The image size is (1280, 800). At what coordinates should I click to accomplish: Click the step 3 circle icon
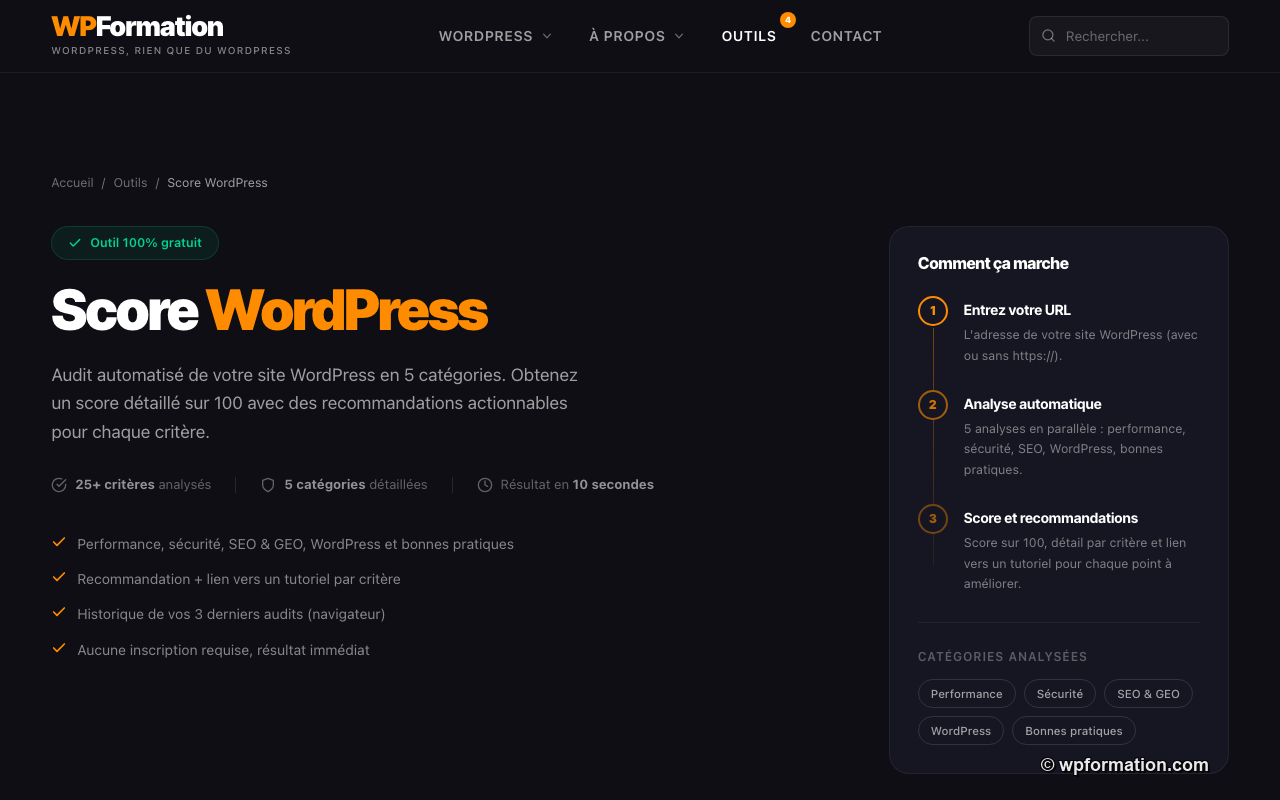(x=933, y=519)
